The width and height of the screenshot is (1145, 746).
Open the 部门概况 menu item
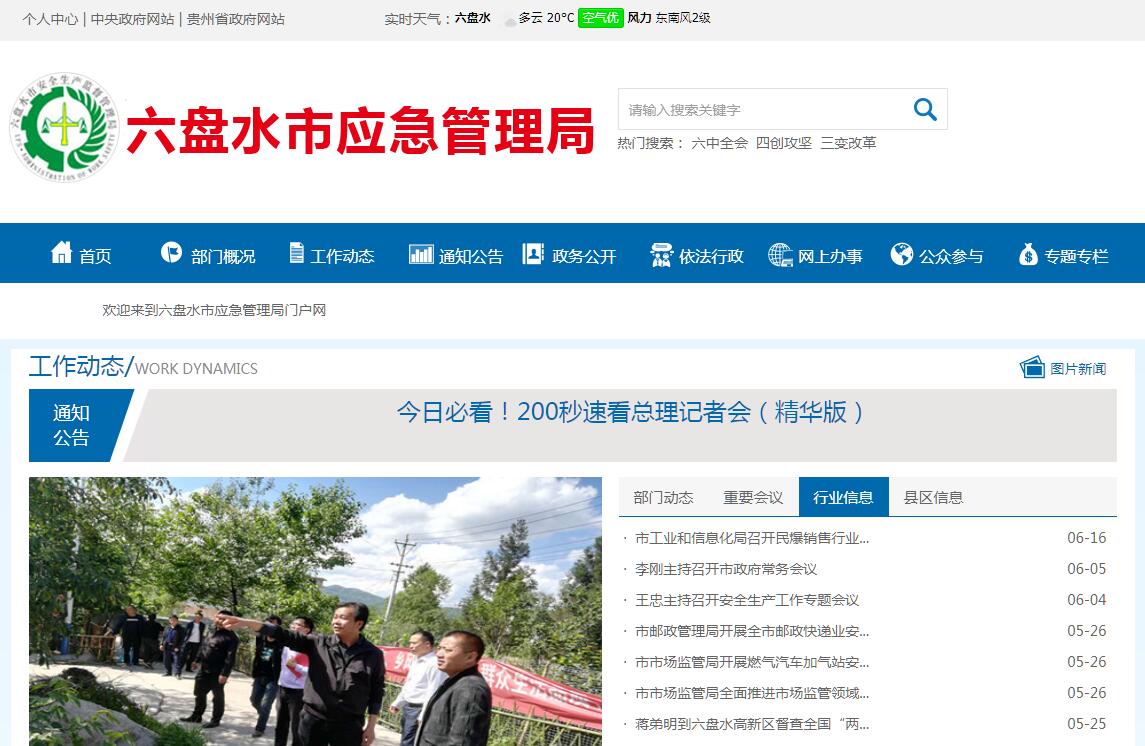(223, 256)
